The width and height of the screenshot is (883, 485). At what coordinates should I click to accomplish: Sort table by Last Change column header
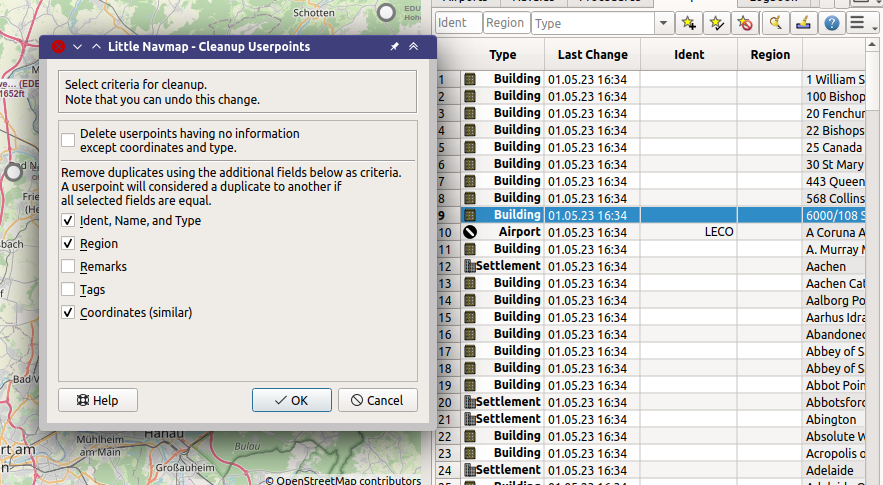click(x=592, y=55)
